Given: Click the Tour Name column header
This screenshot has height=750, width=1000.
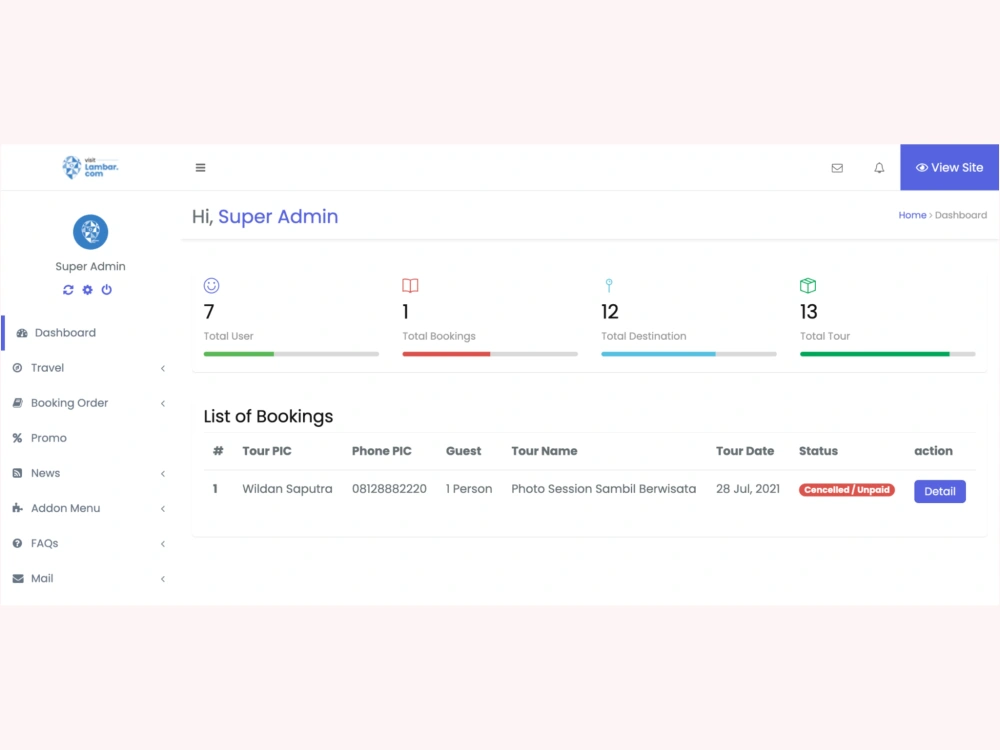Looking at the screenshot, I should (x=544, y=451).
